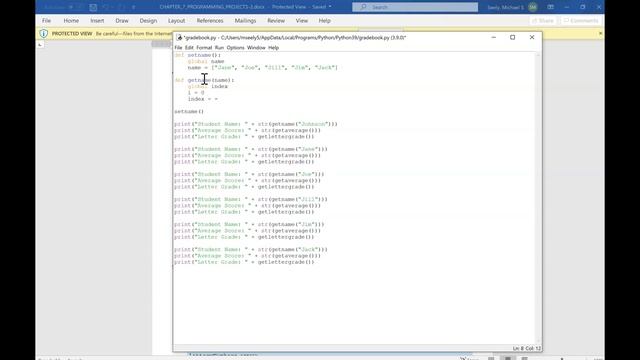Switch to the View ribbon tab
The image size is (640, 360).
pos(302,20)
